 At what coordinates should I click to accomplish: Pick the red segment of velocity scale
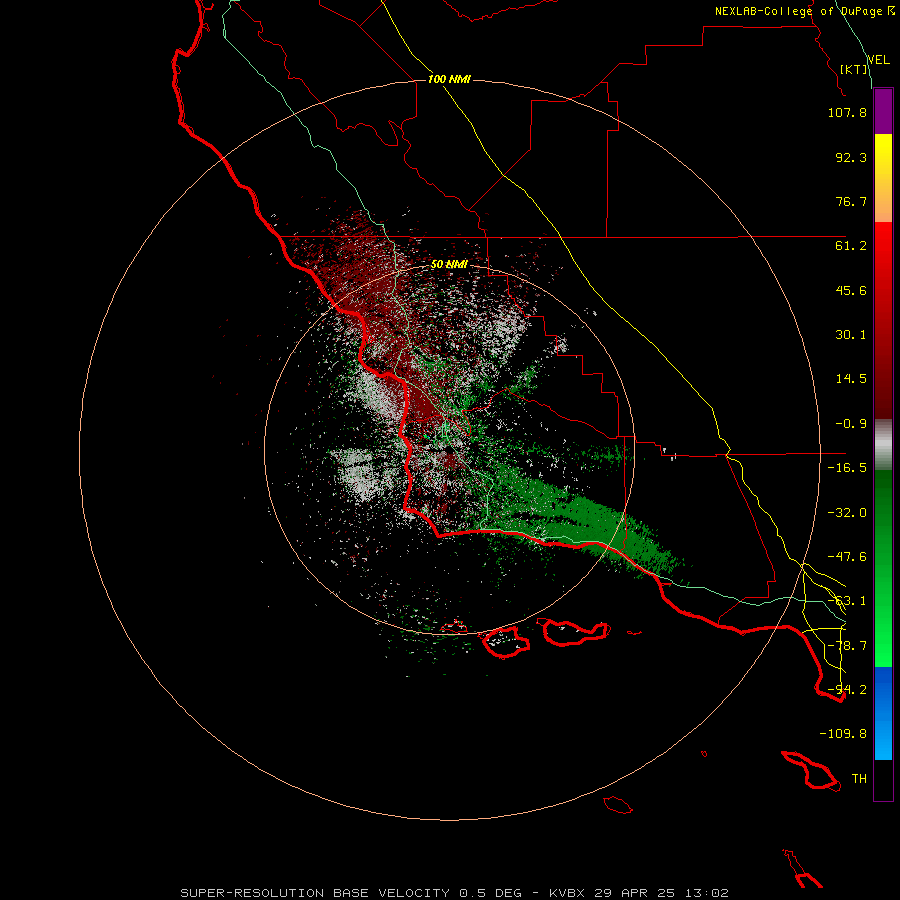(883, 320)
